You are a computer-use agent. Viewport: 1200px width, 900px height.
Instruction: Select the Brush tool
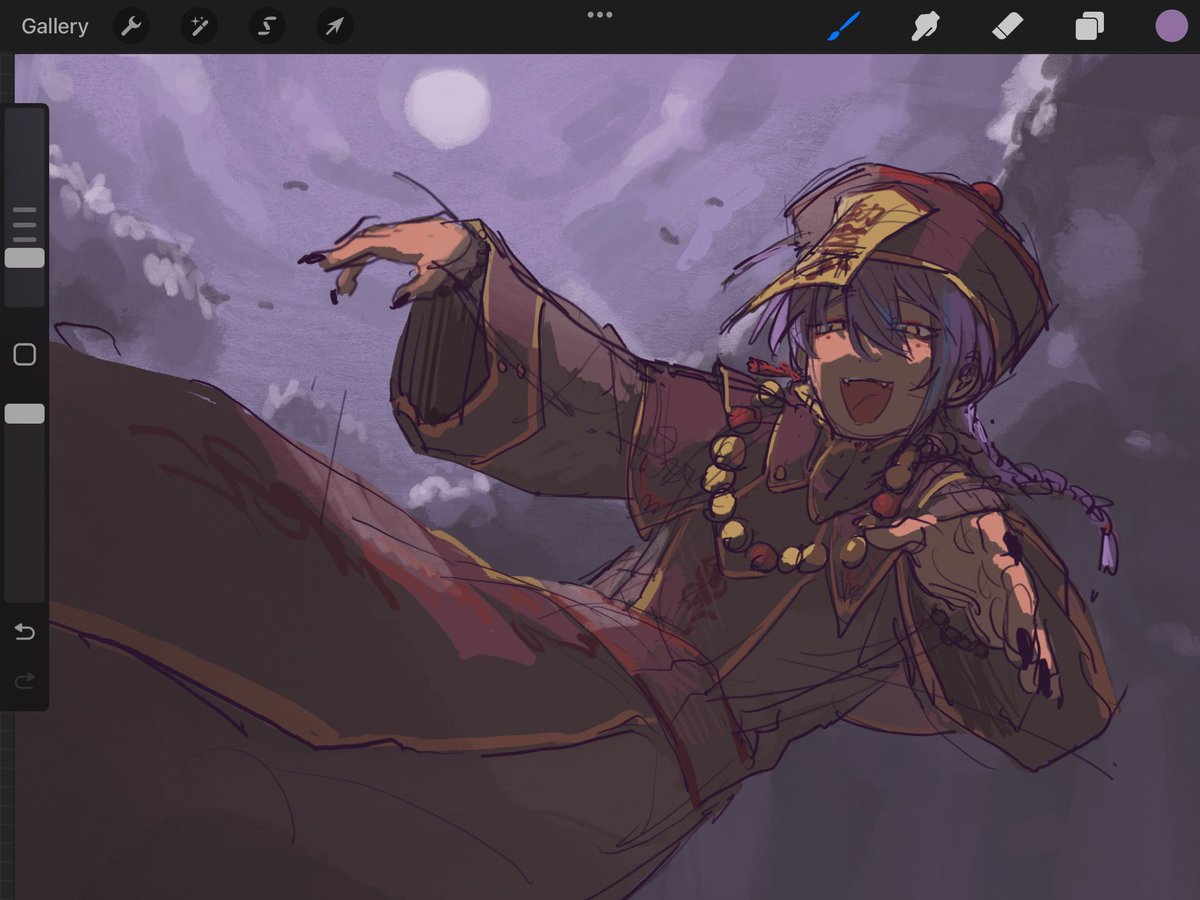[845, 26]
